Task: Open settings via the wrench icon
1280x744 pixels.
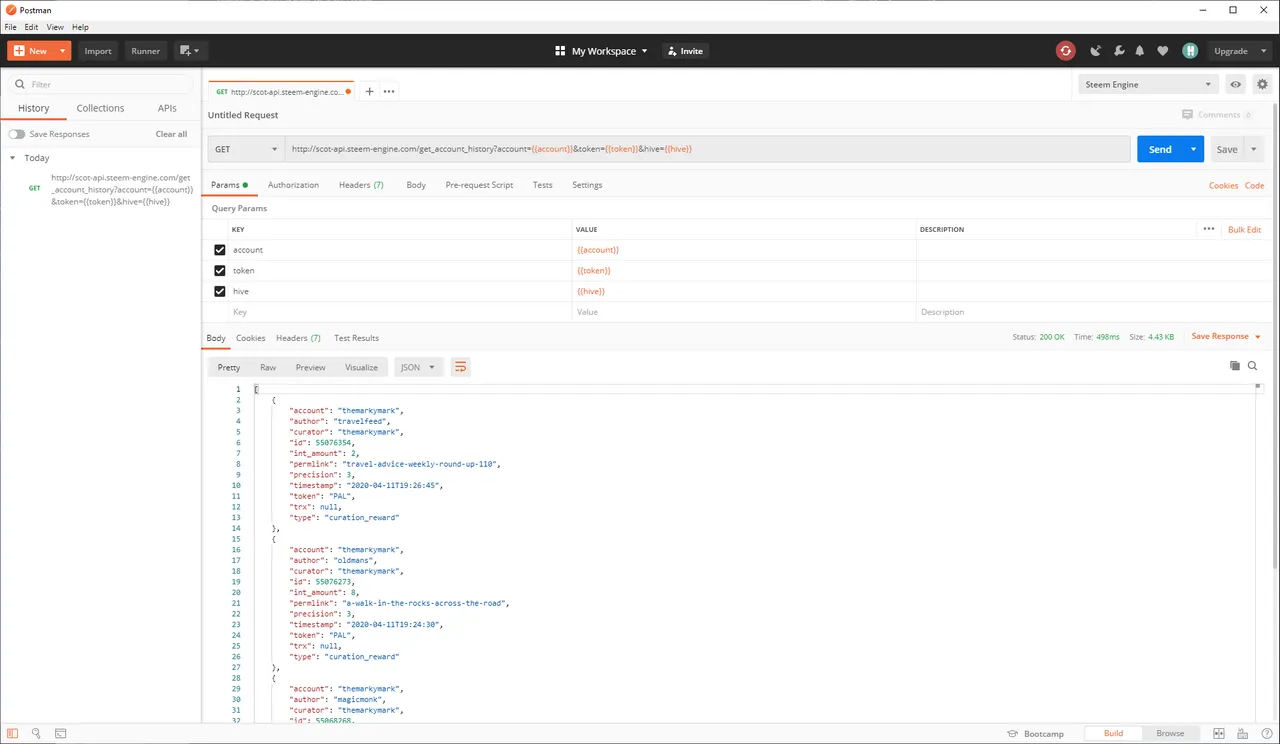Action: (x=1118, y=51)
